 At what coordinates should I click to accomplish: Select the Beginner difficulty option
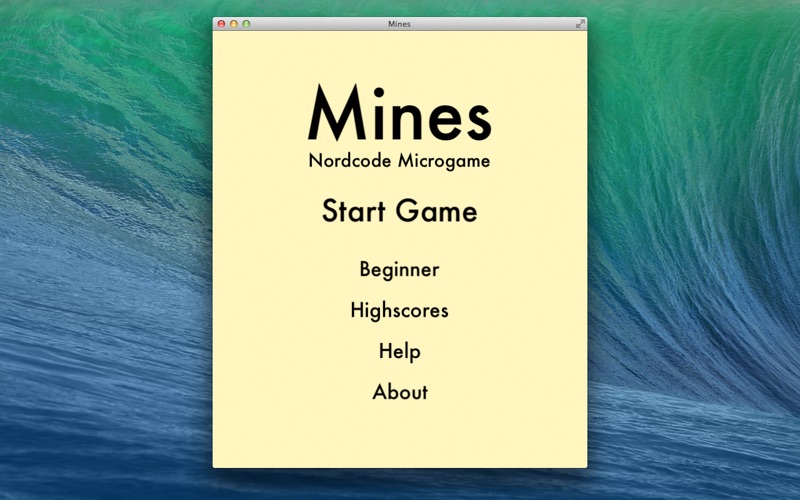399,269
